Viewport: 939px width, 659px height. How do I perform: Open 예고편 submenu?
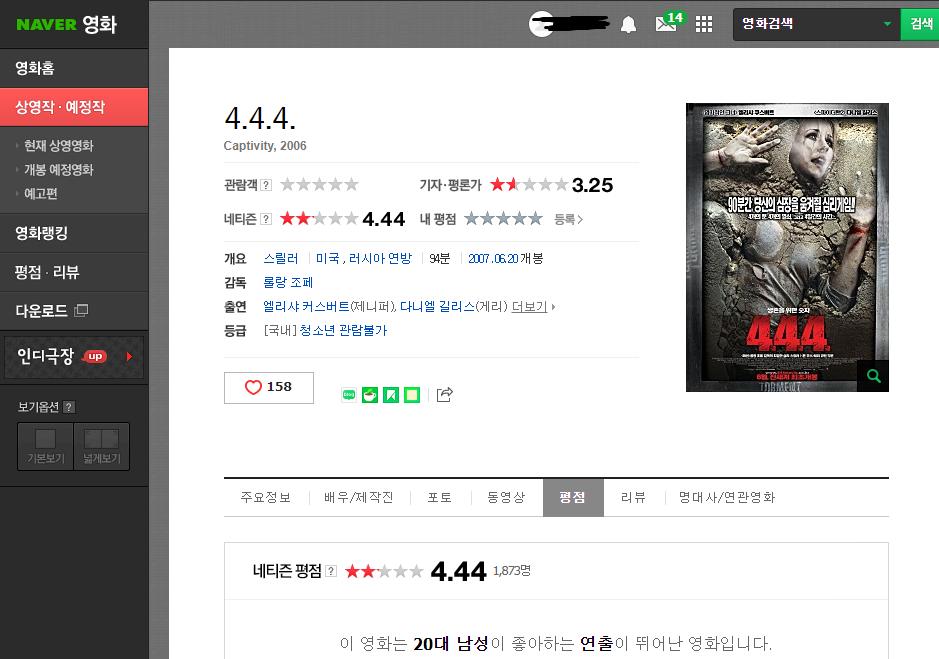41,194
